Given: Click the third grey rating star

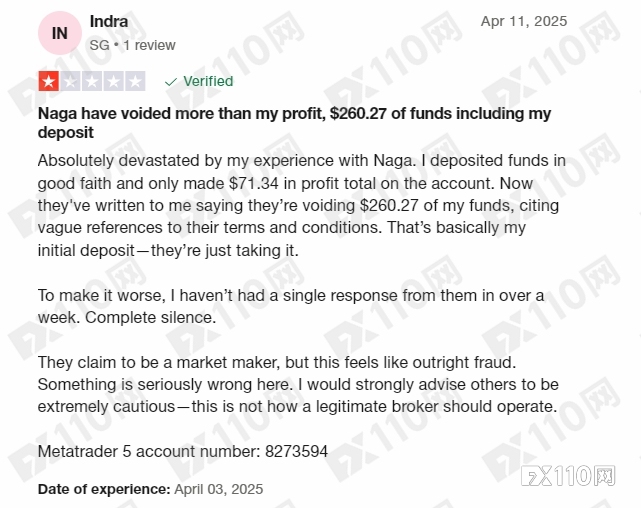Looking at the screenshot, I should 92,81.
